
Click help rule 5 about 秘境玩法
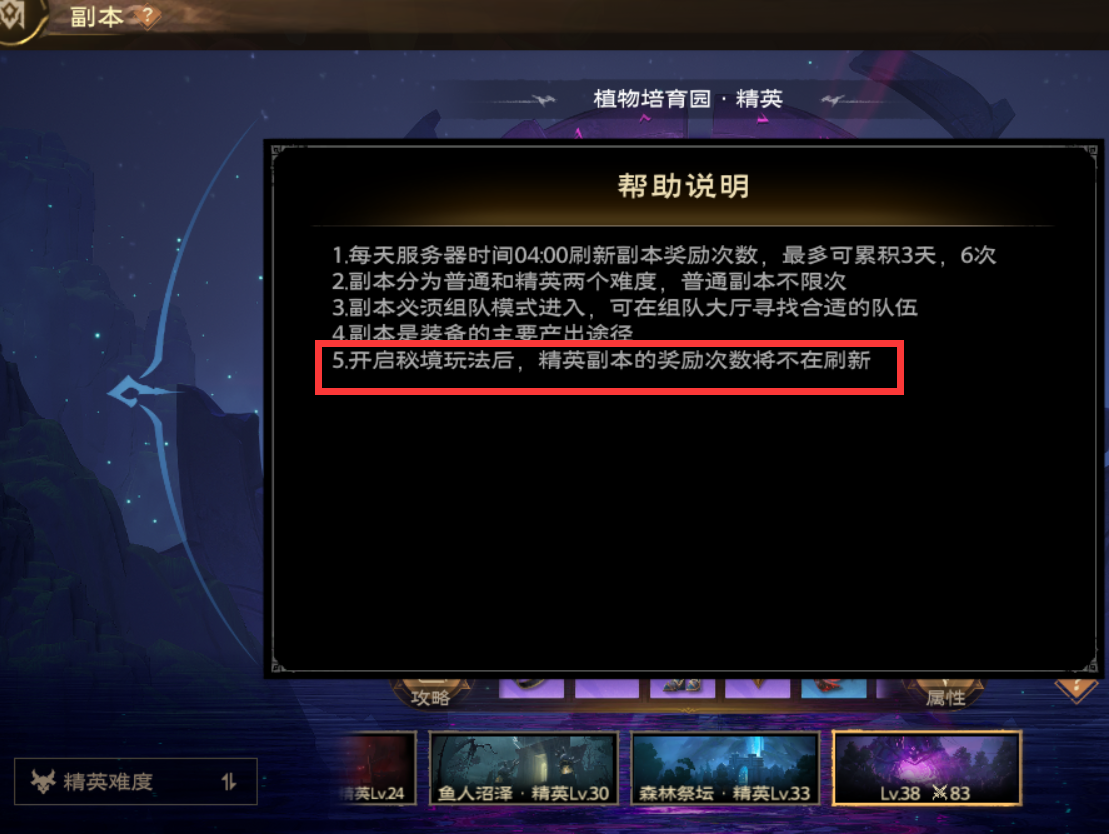[x=601, y=360]
